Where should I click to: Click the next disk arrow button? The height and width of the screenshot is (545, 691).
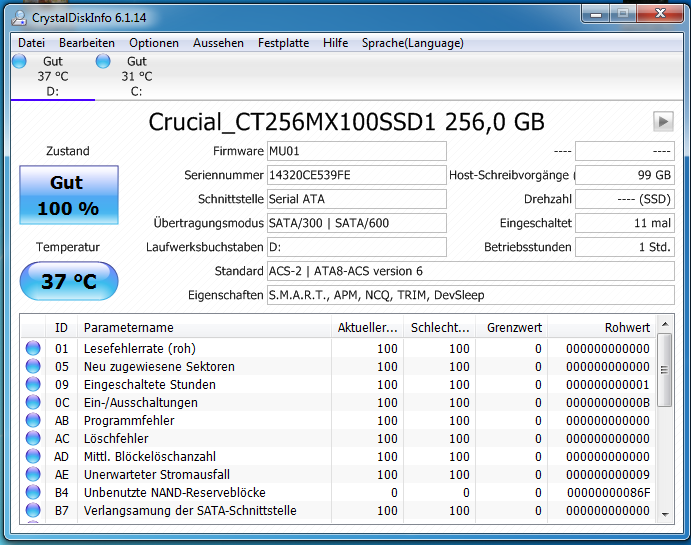click(x=663, y=121)
